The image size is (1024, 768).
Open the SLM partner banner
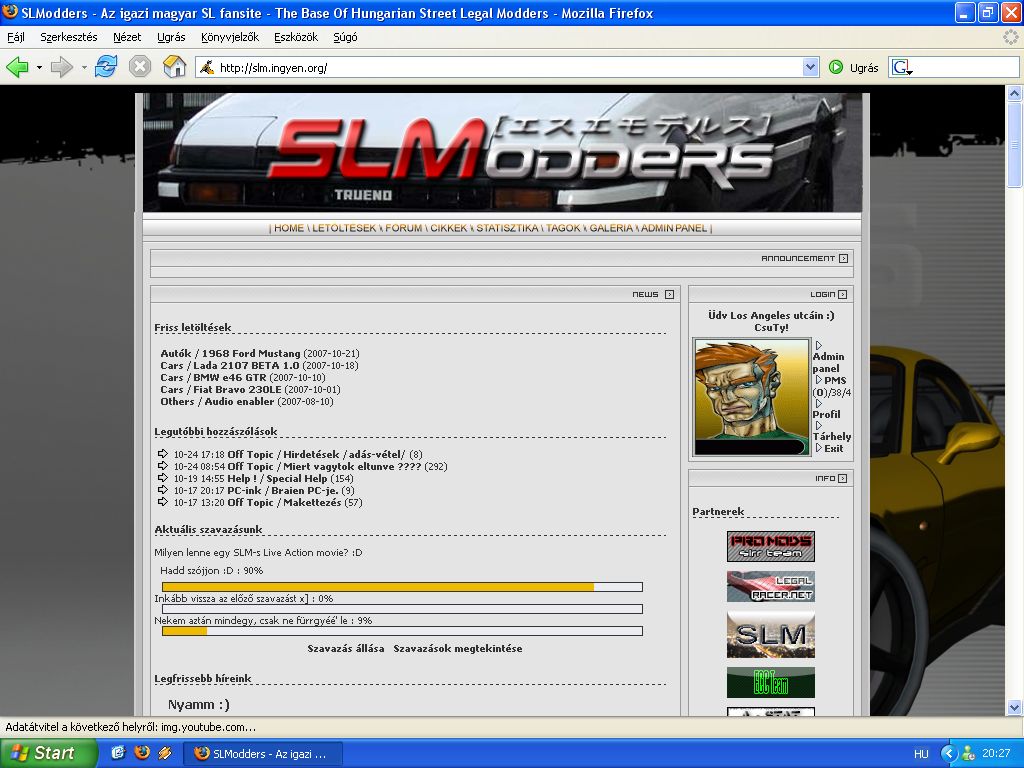pyautogui.click(x=771, y=634)
